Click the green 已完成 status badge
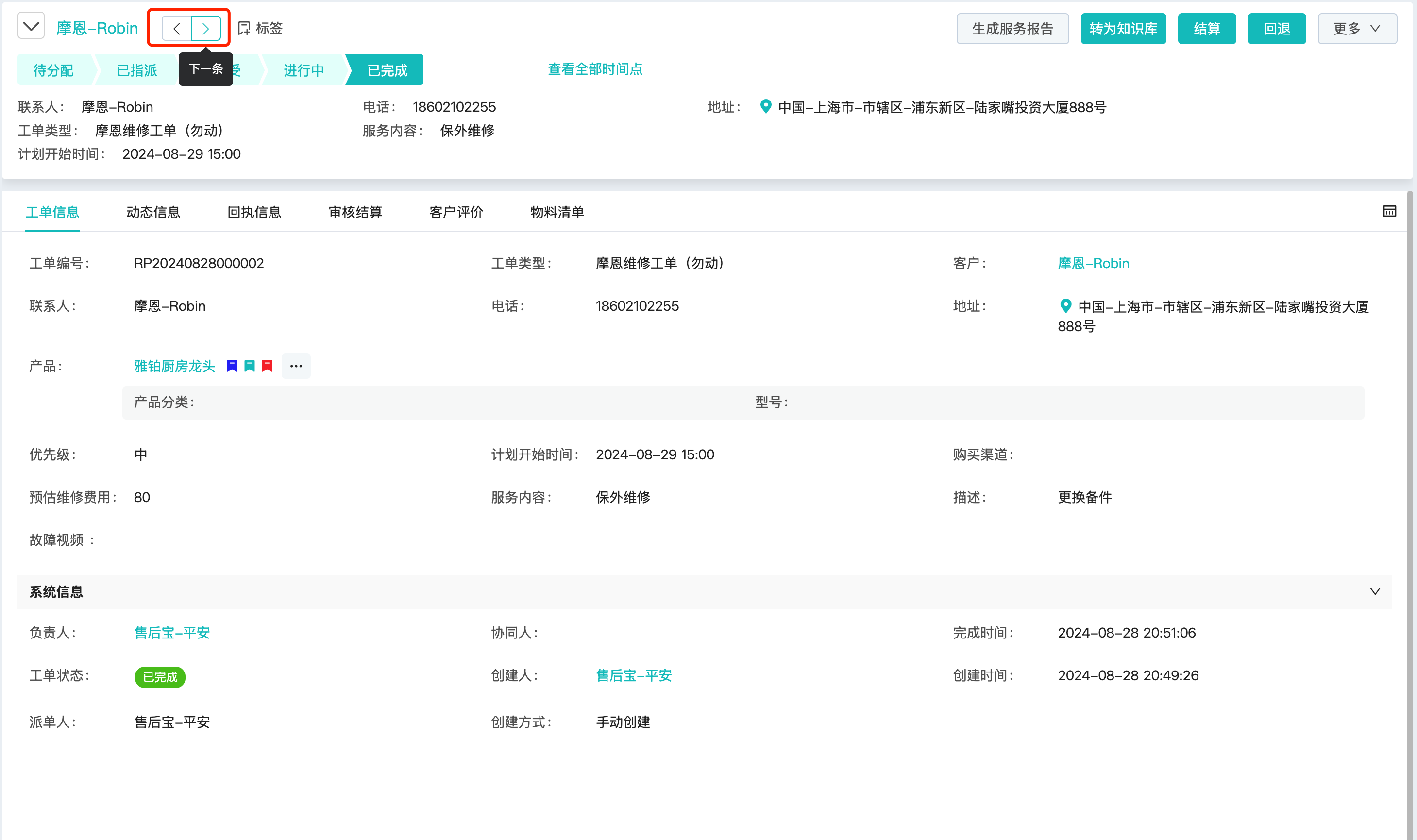This screenshot has height=840, width=1417. [160, 677]
